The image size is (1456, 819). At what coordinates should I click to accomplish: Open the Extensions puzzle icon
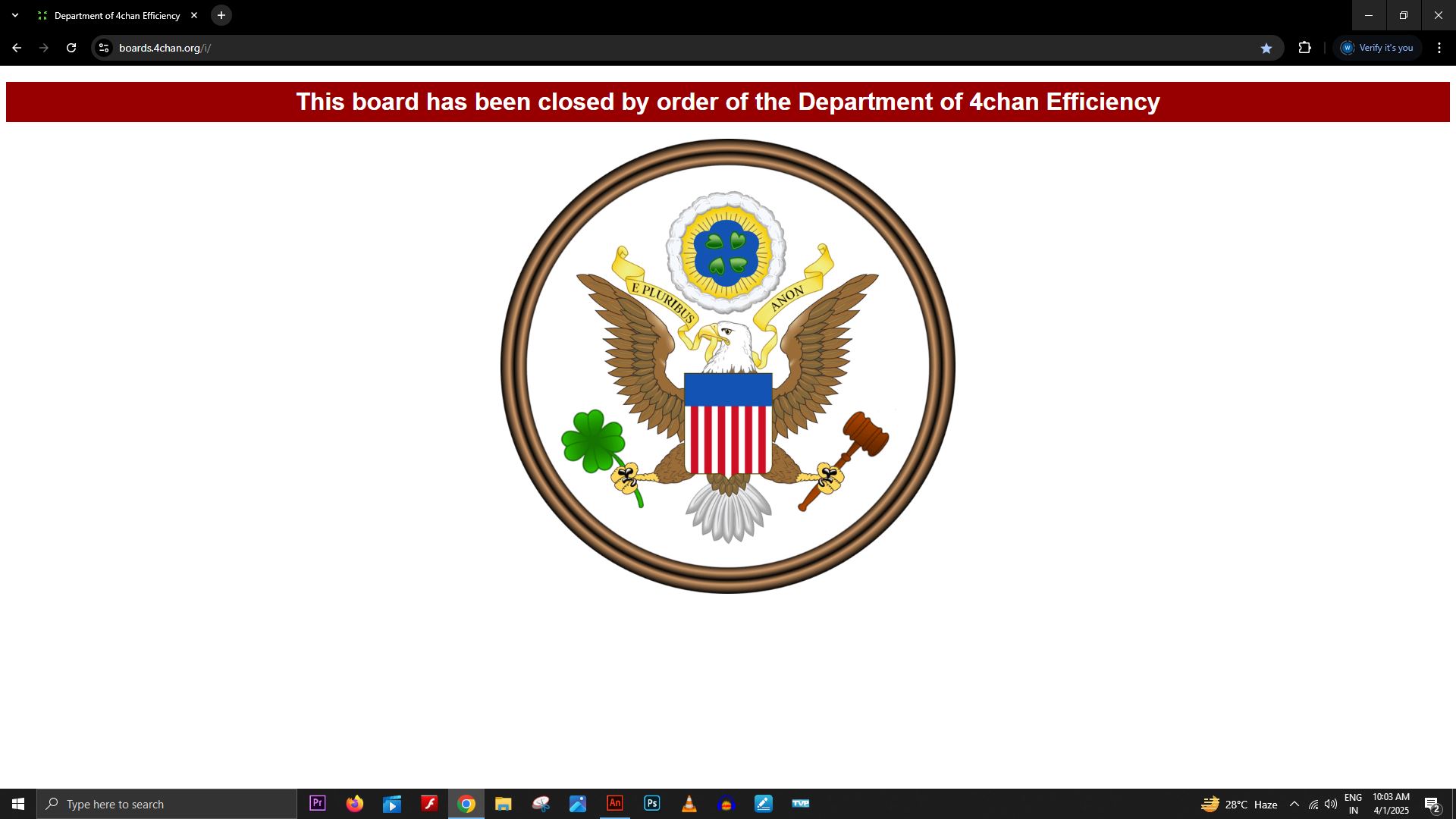pos(1304,48)
